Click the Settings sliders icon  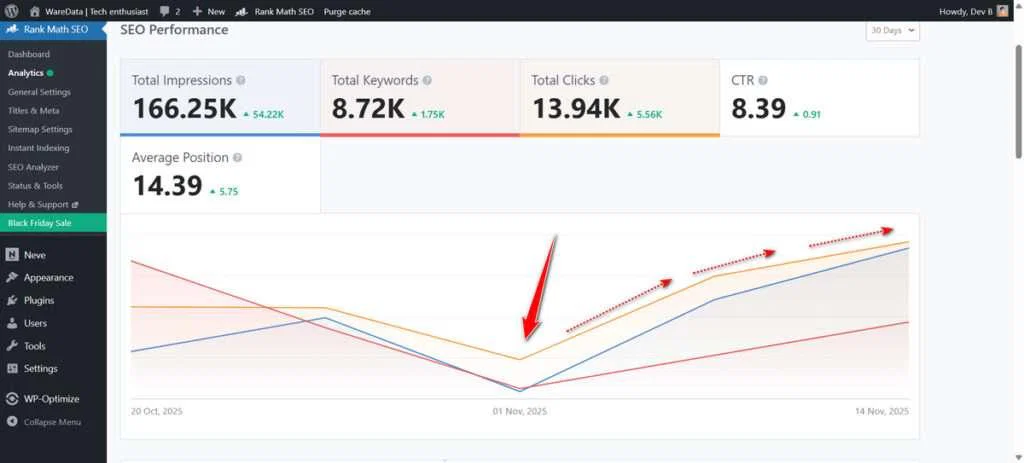12,368
